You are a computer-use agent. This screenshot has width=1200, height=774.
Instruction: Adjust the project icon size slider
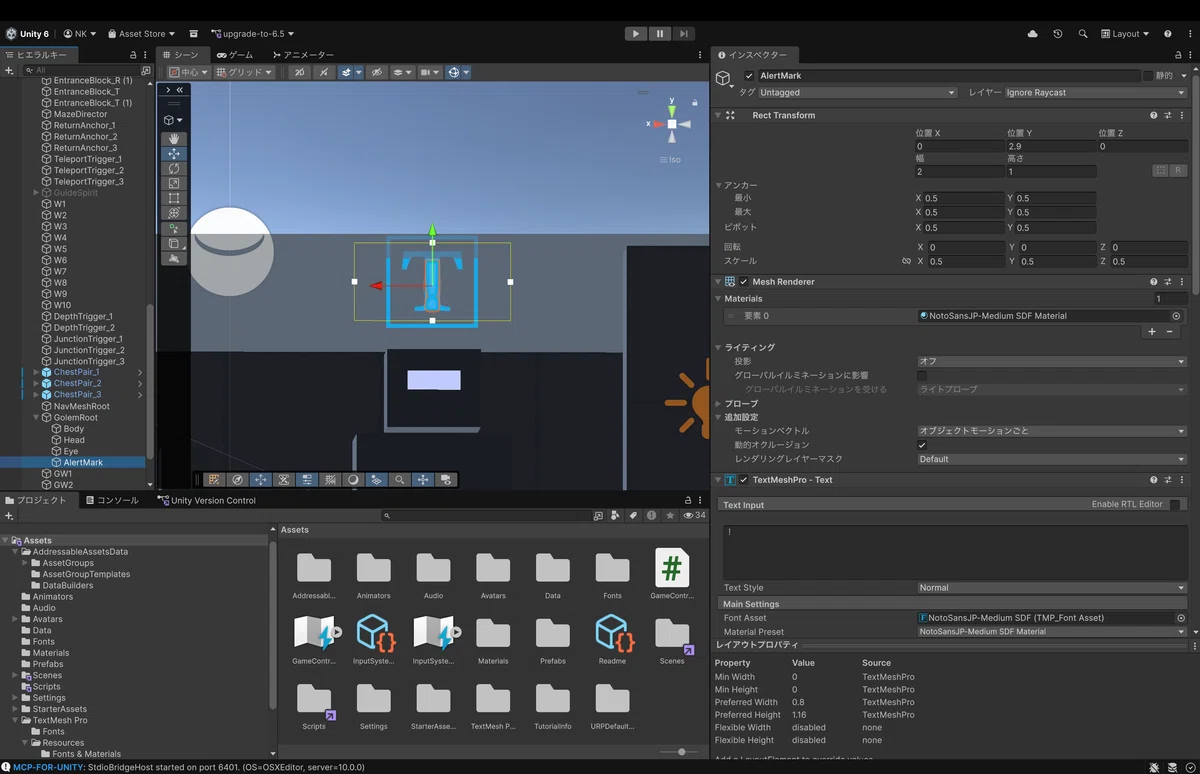point(682,752)
